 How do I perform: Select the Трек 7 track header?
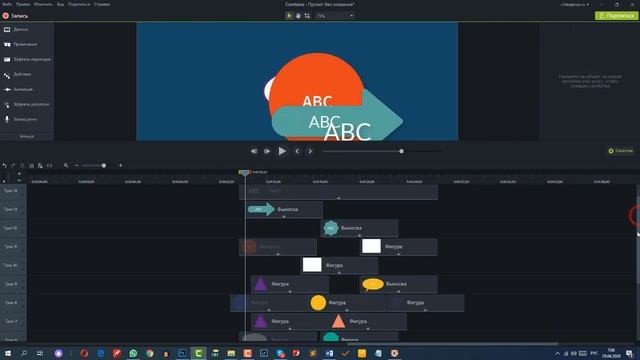13,321
